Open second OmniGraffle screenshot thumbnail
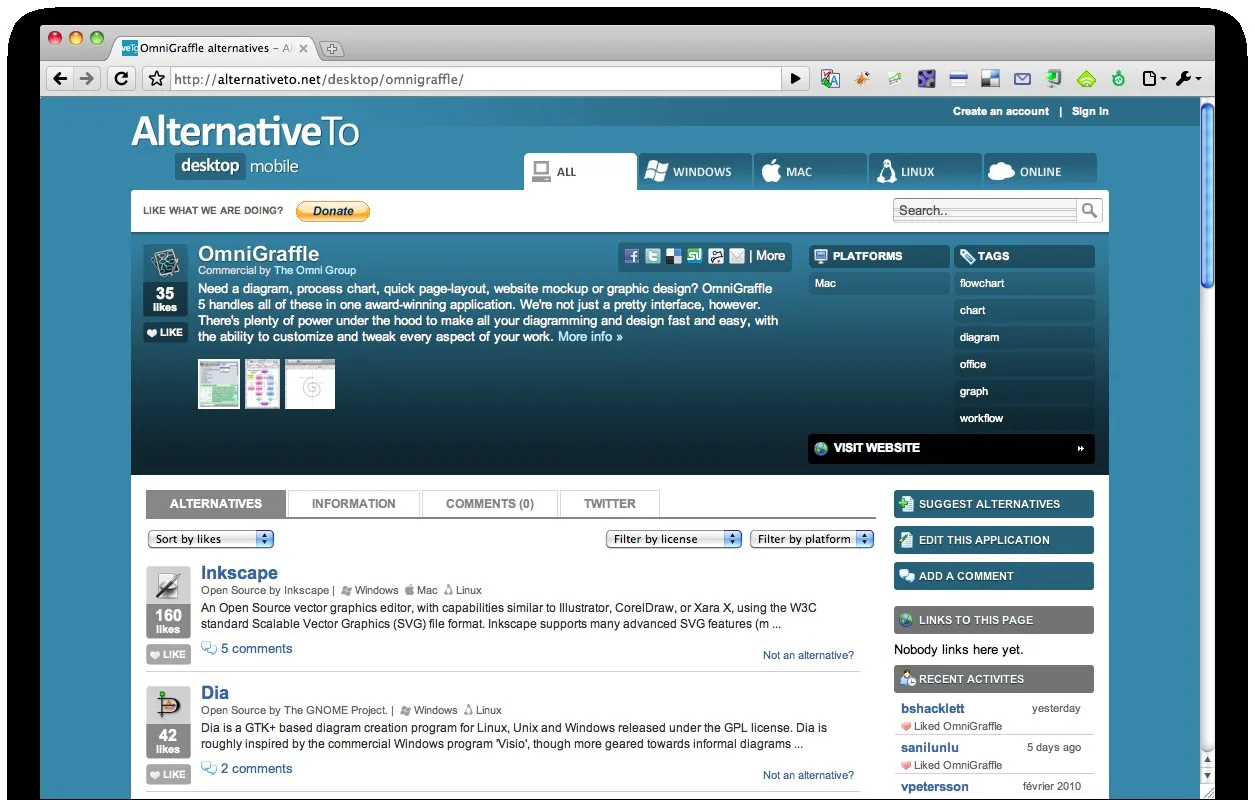Image resolution: width=1255 pixels, height=800 pixels. point(263,384)
